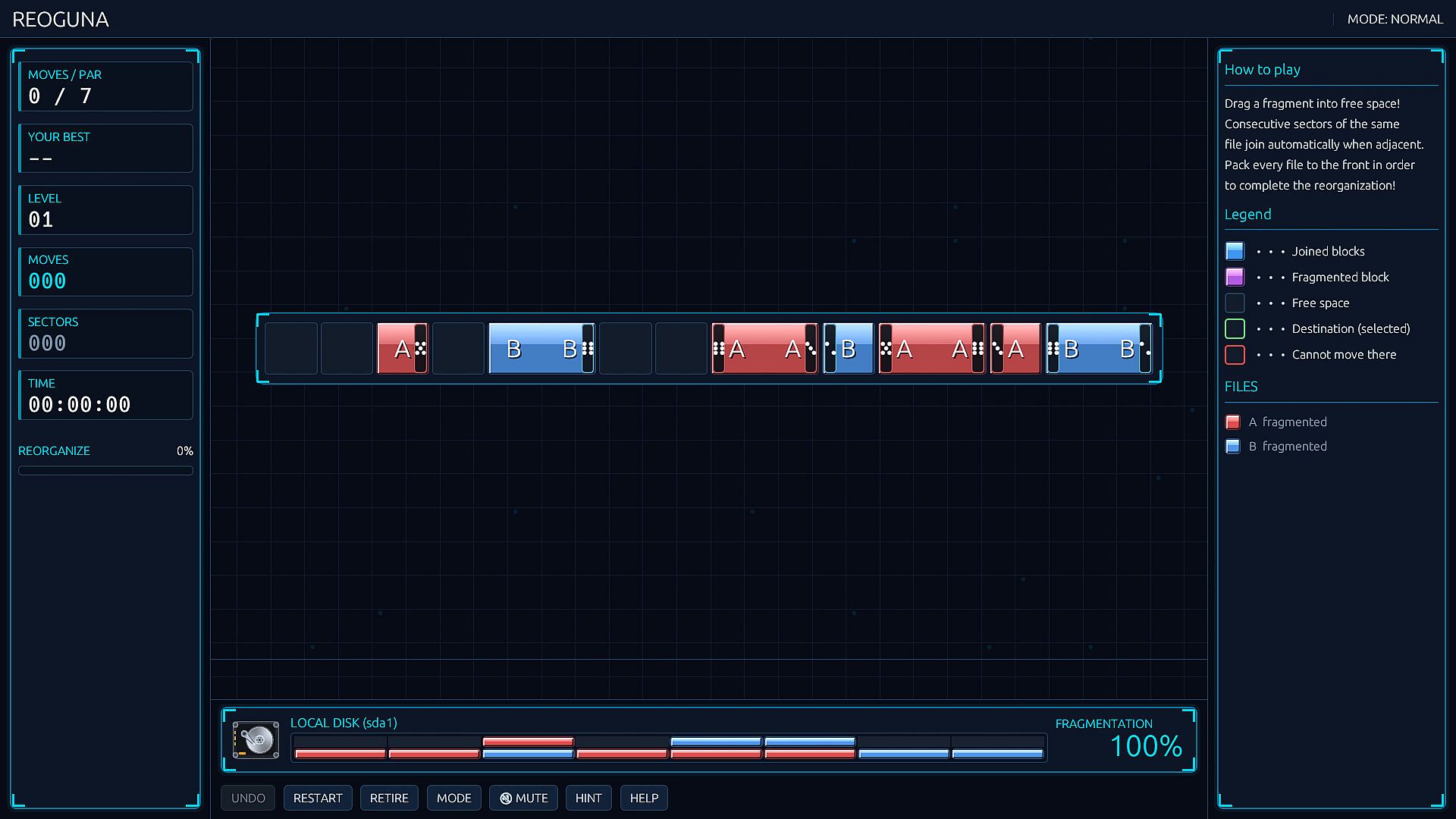Click the Free space legend icon
The image size is (1456, 819).
[1235, 303]
